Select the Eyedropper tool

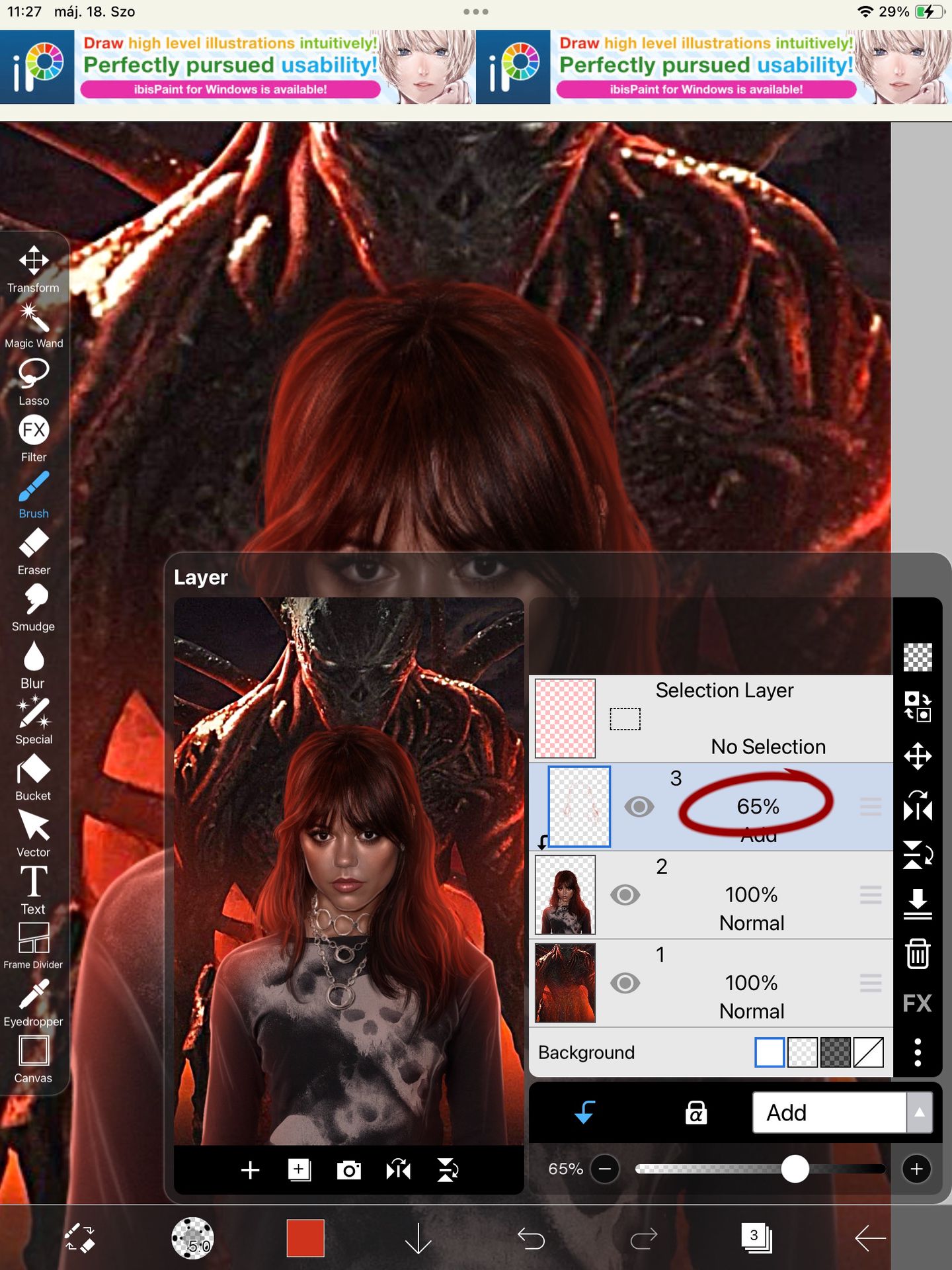[x=34, y=1003]
